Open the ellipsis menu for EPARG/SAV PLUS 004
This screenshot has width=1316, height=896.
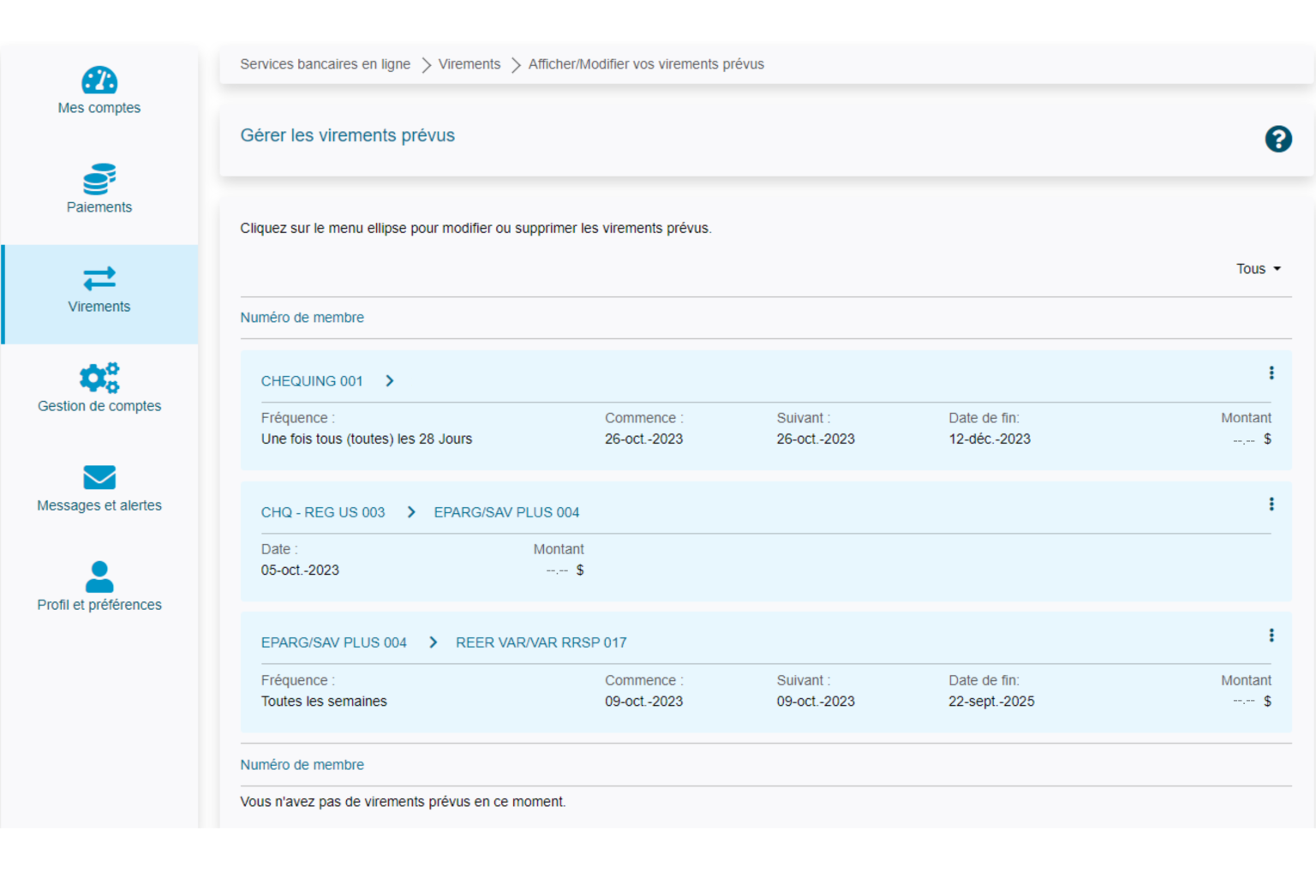pyautogui.click(x=1271, y=636)
